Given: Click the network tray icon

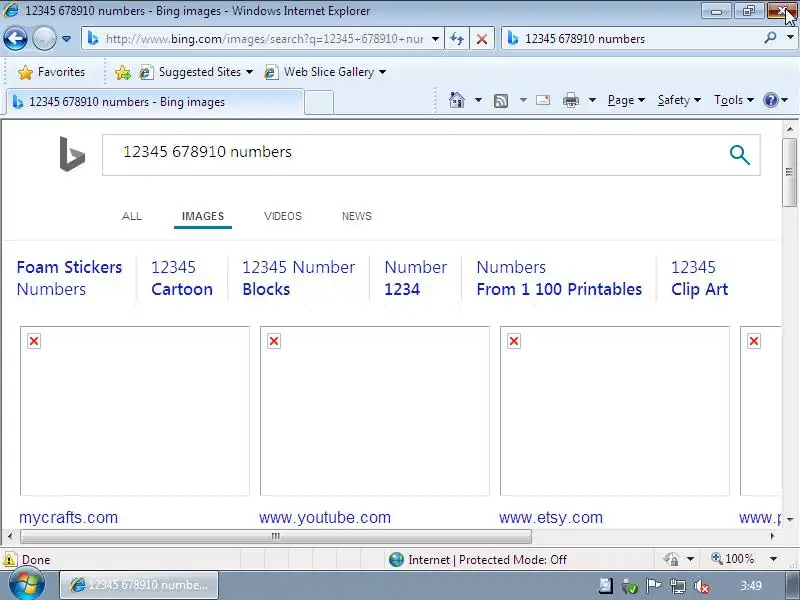Looking at the screenshot, I should point(678,586).
